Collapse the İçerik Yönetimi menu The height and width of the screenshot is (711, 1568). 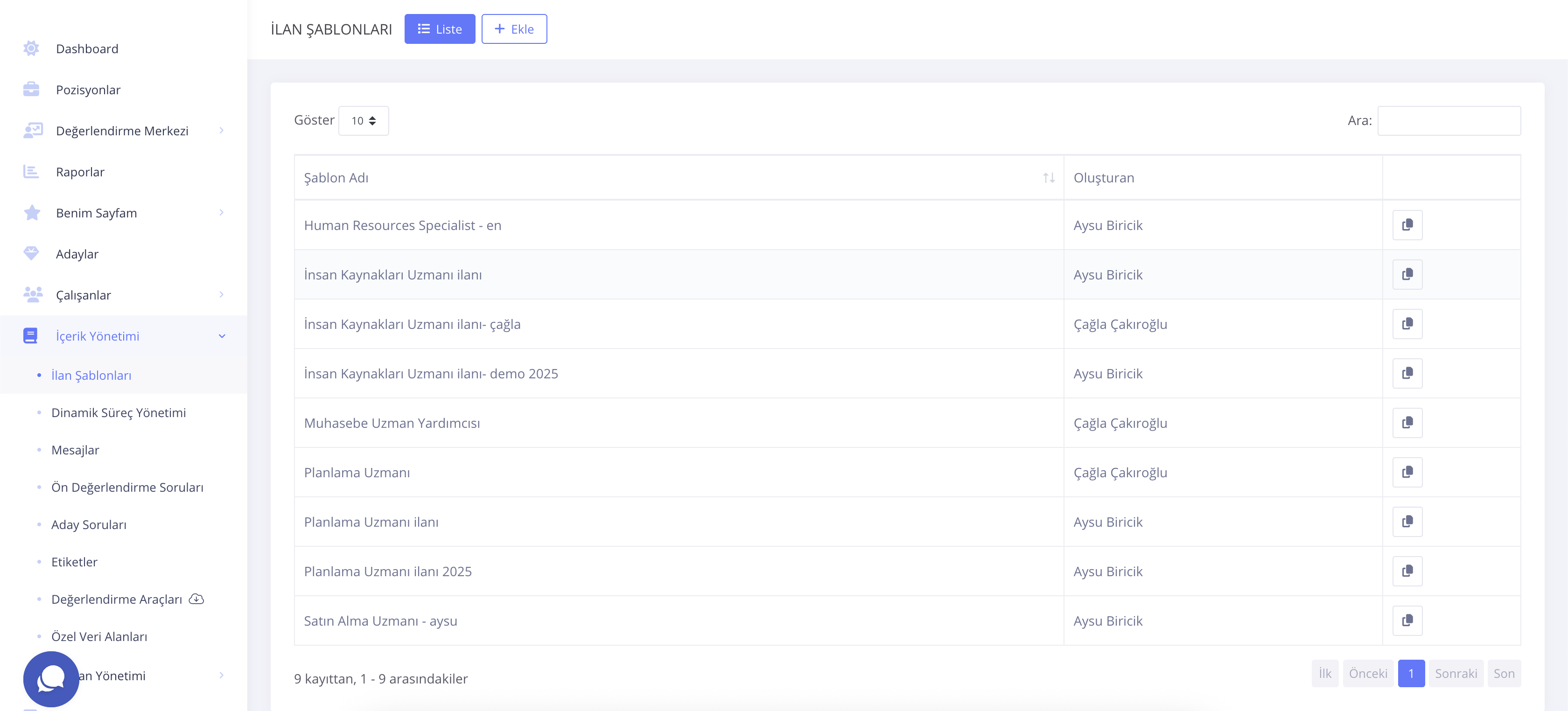[222, 336]
